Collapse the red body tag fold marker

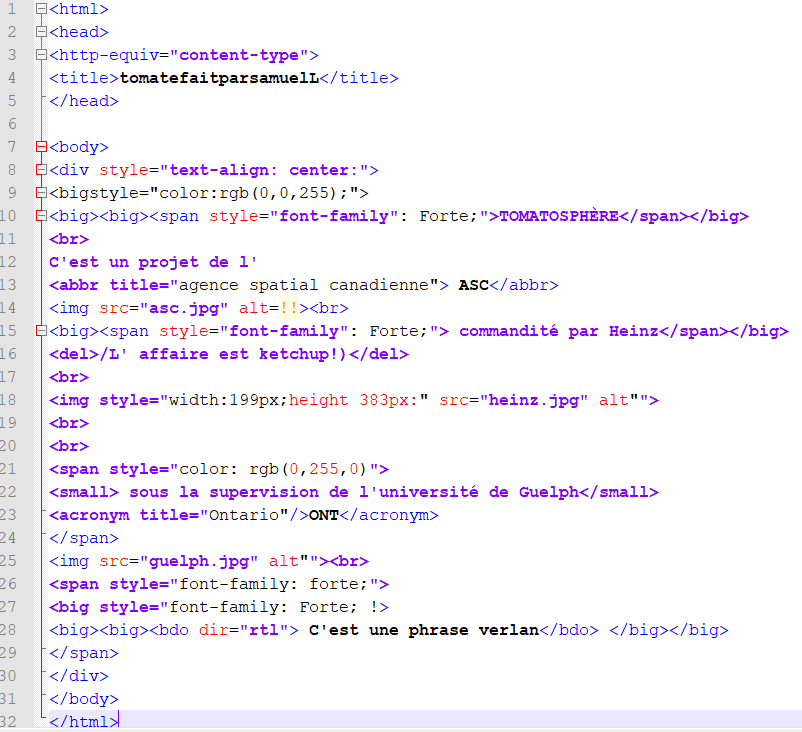[41, 147]
